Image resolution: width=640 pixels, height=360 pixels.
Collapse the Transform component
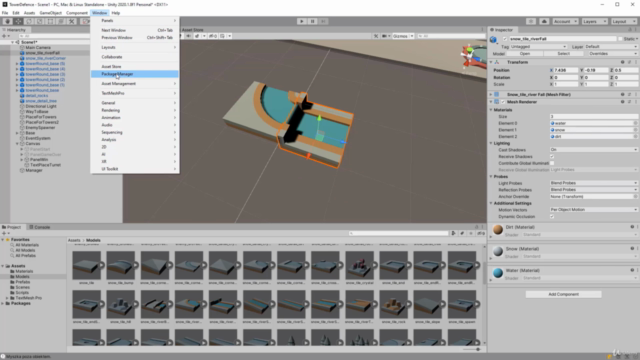491,62
